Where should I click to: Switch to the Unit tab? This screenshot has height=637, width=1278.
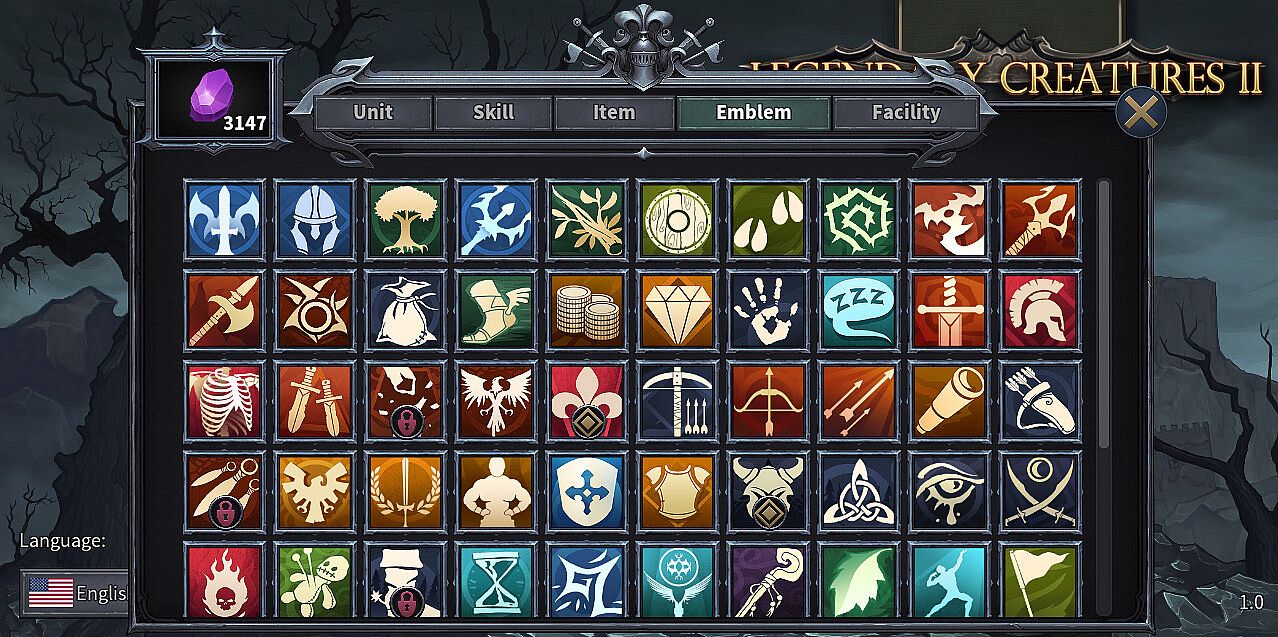(x=373, y=113)
